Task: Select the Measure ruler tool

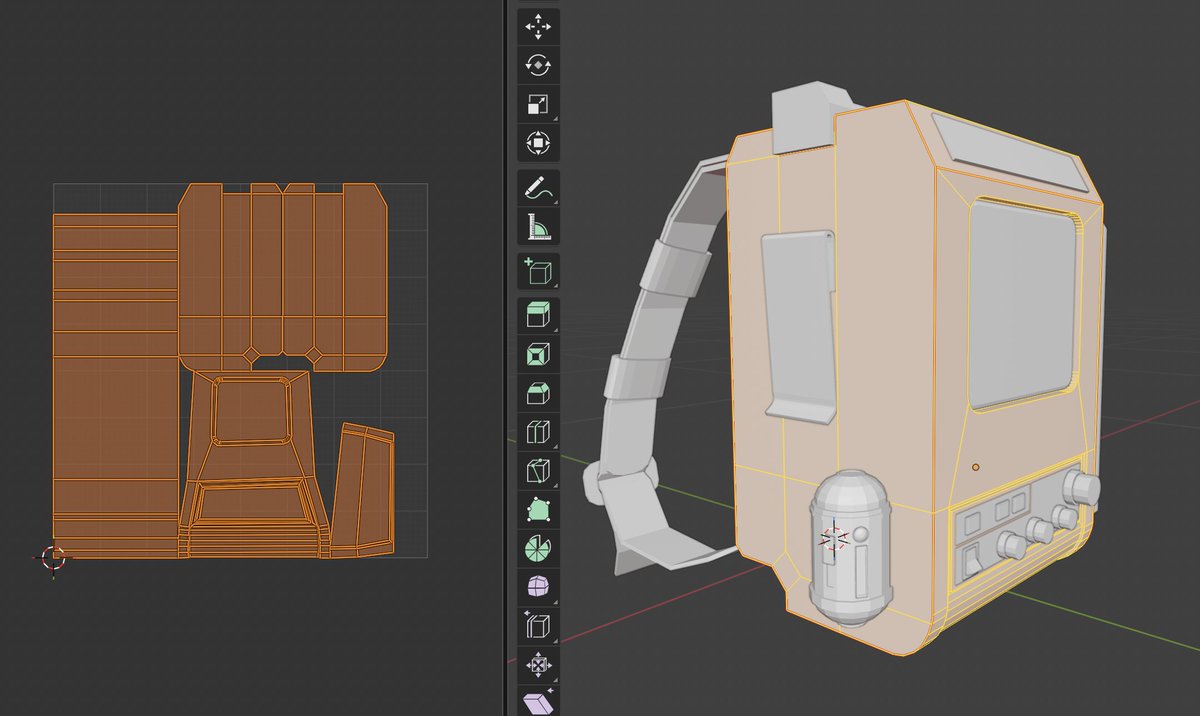Action: click(538, 227)
